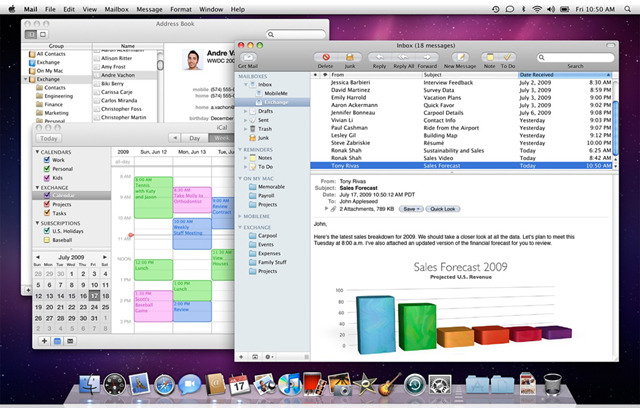The image size is (640, 408).
Task: Expand the Drafts mailbox
Action: tap(245, 111)
